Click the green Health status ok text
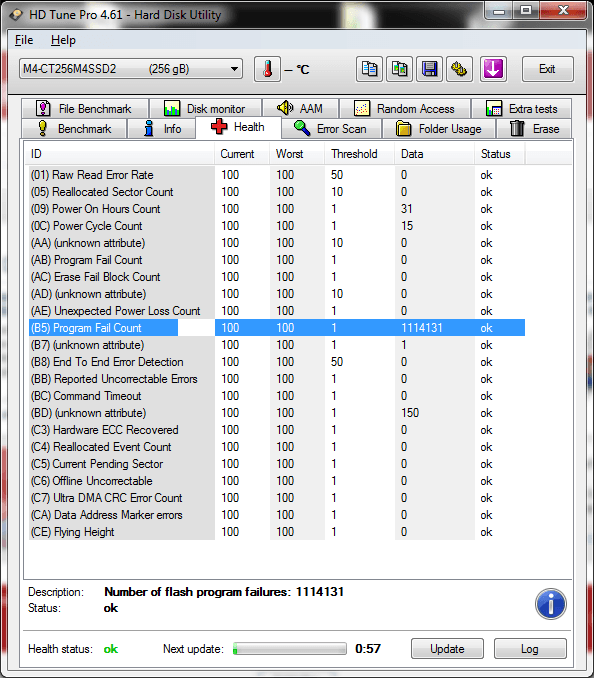Screen dimensions: 594x678 click(111, 649)
